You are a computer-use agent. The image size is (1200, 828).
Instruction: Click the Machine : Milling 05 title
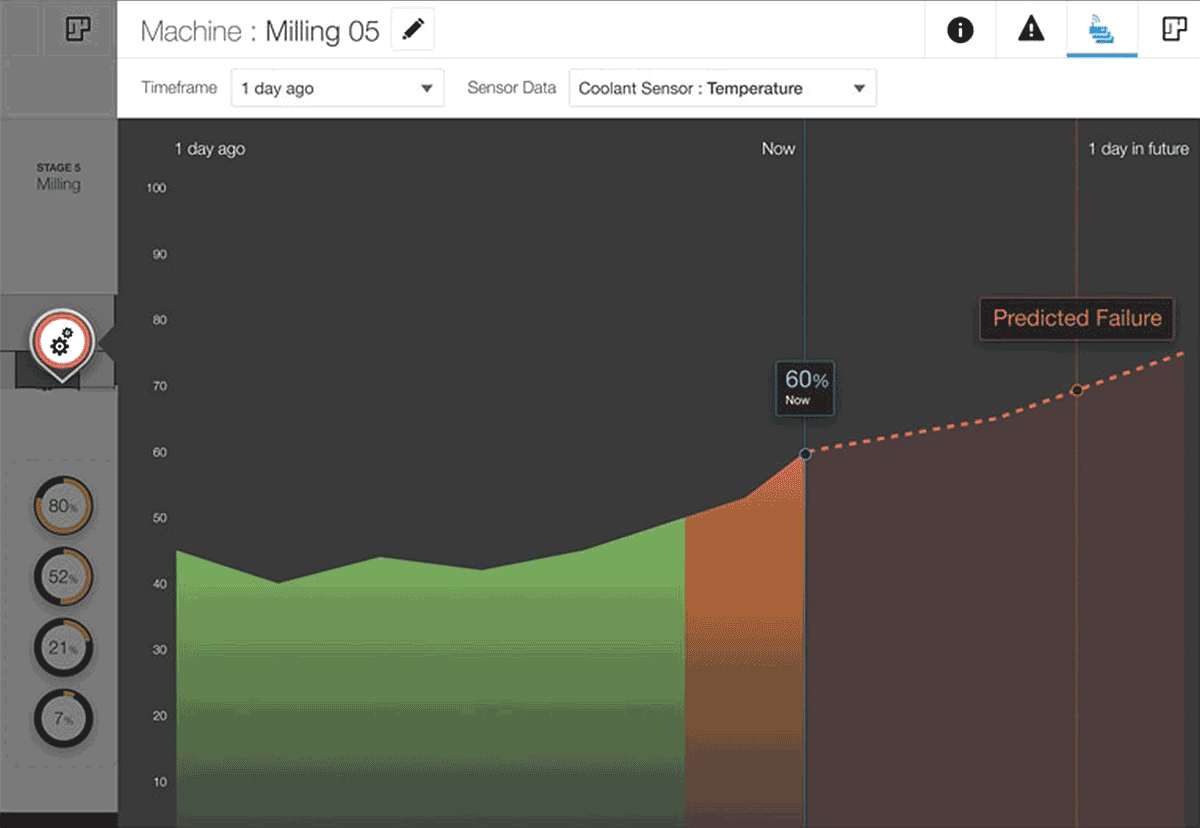pyautogui.click(x=260, y=31)
